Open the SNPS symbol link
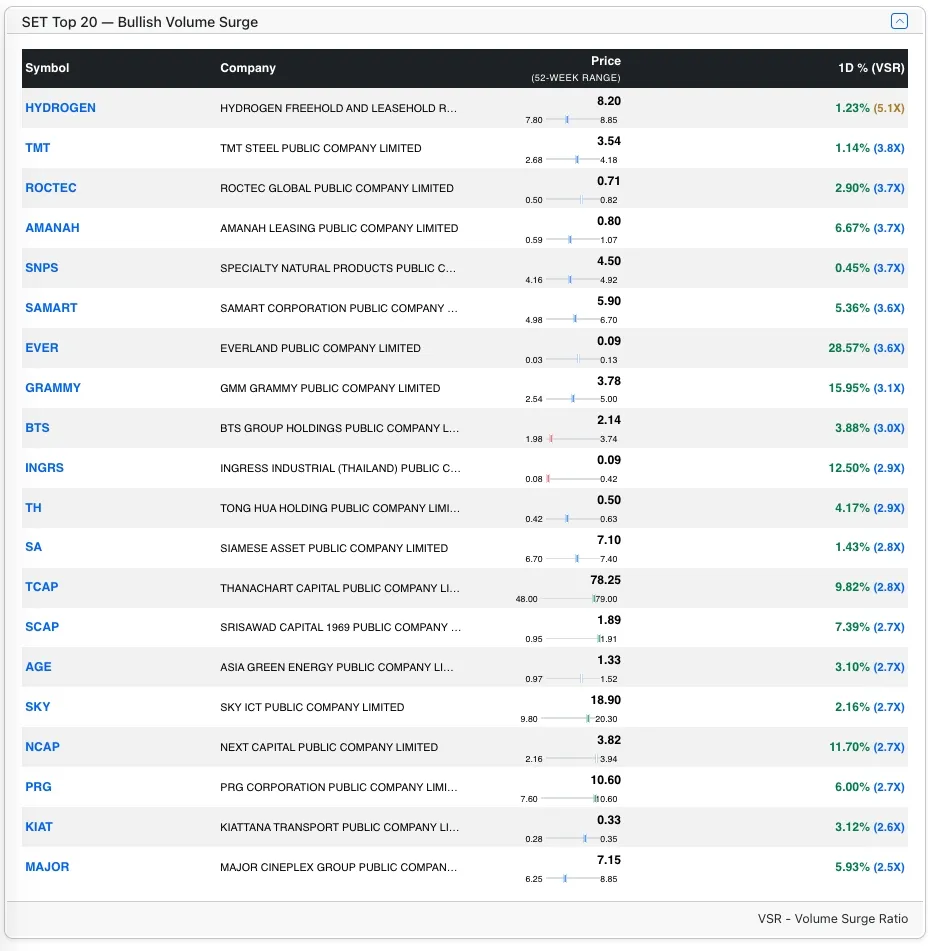The width and height of the screenshot is (932, 951). 41,268
